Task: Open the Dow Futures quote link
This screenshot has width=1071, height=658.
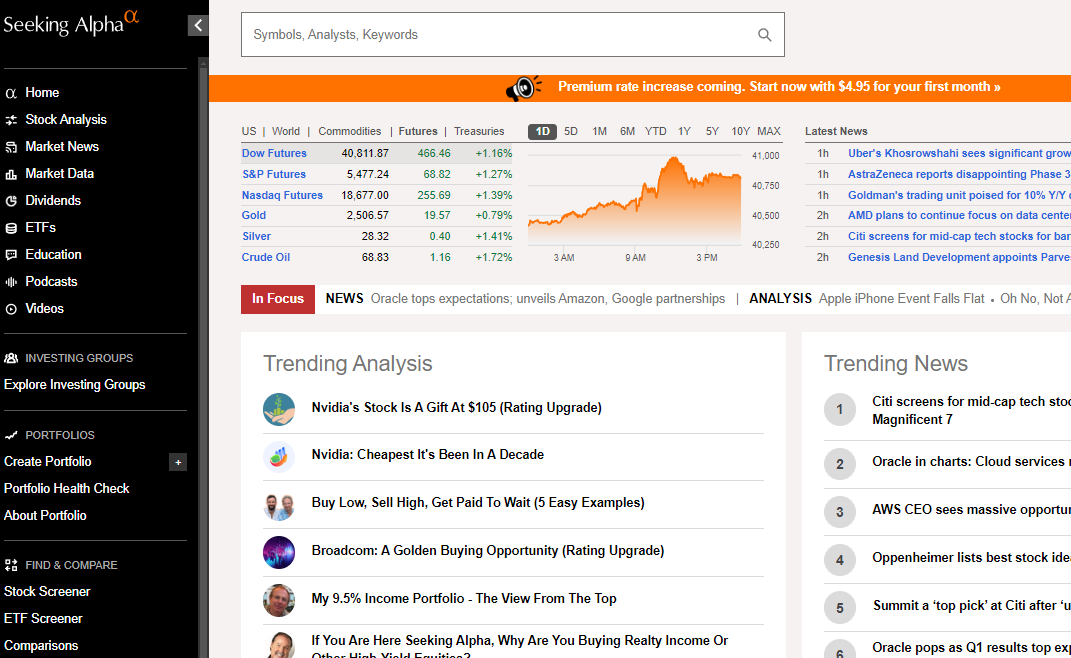Action: coord(274,153)
